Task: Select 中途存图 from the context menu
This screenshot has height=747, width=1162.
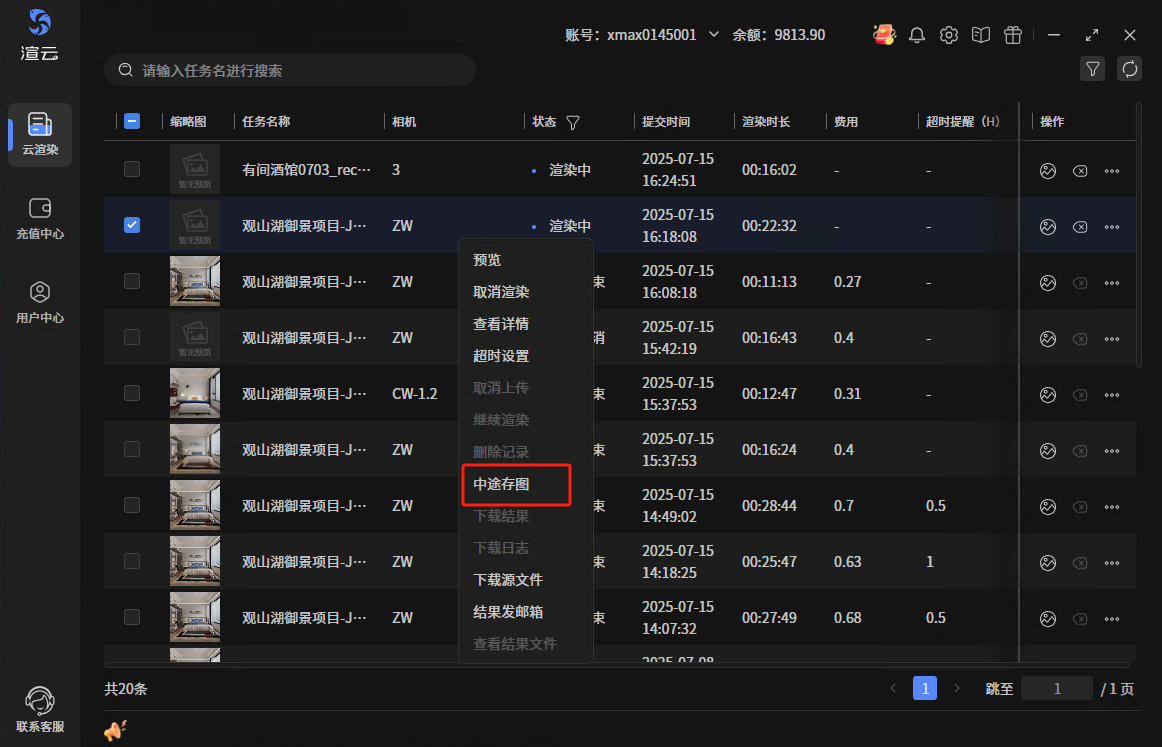Action: [502, 484]
